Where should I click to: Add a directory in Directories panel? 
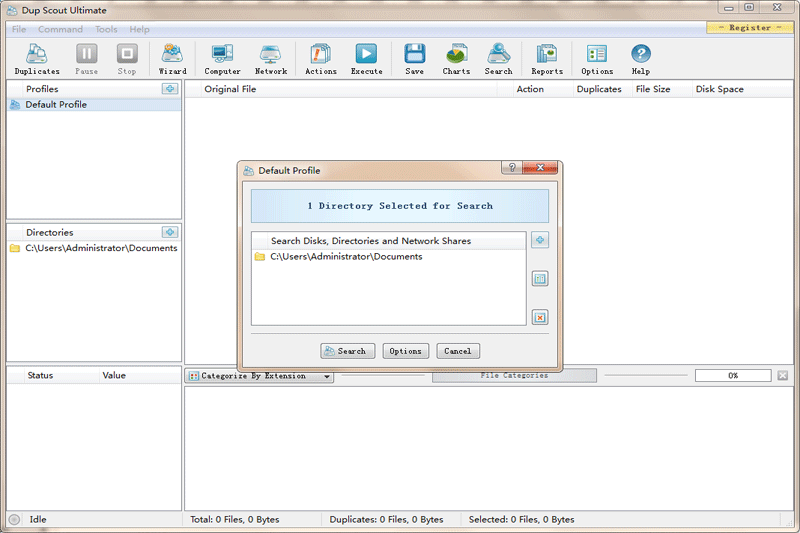coord(170,232)
